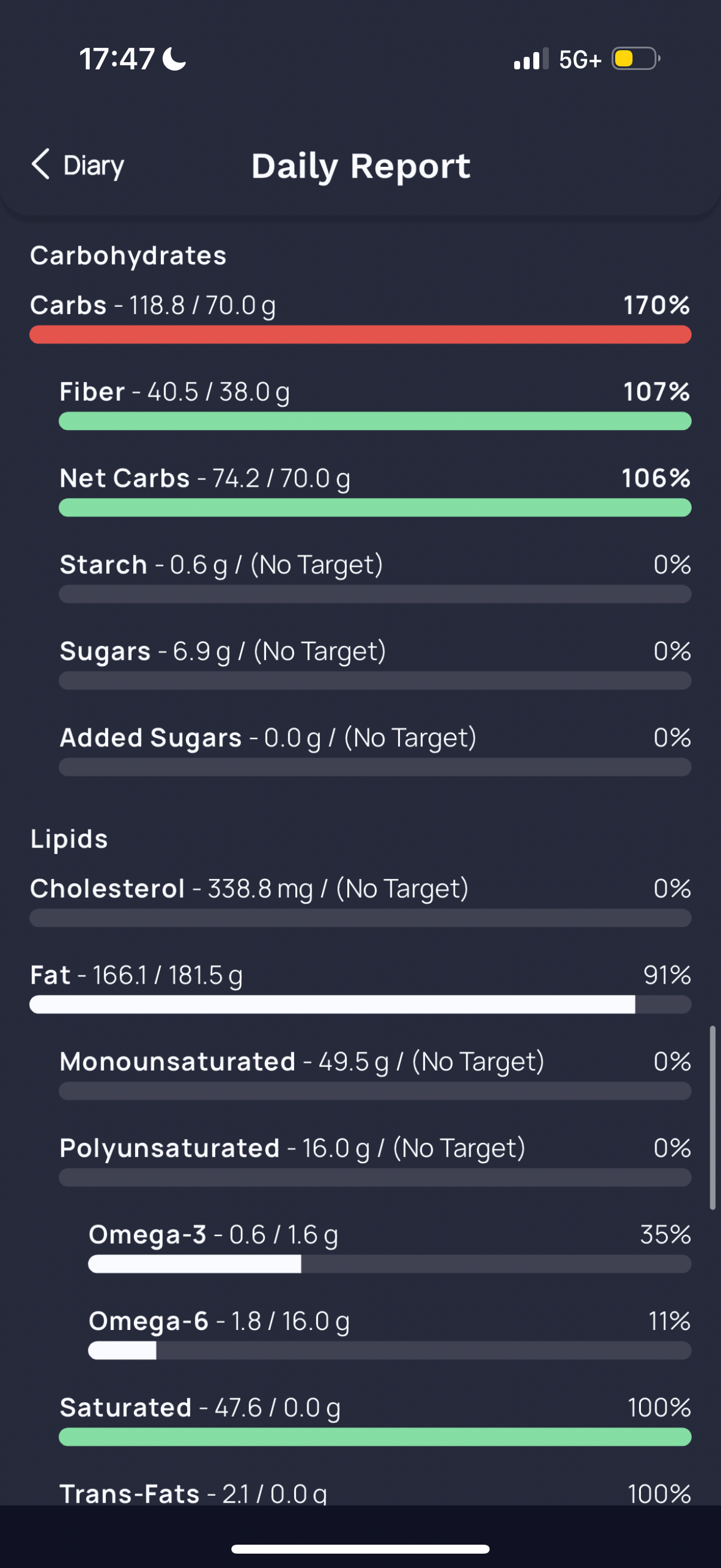721x1568 pixels.
Task: Tap the back chevron icon beside Diary
Action: click(41, 164)
